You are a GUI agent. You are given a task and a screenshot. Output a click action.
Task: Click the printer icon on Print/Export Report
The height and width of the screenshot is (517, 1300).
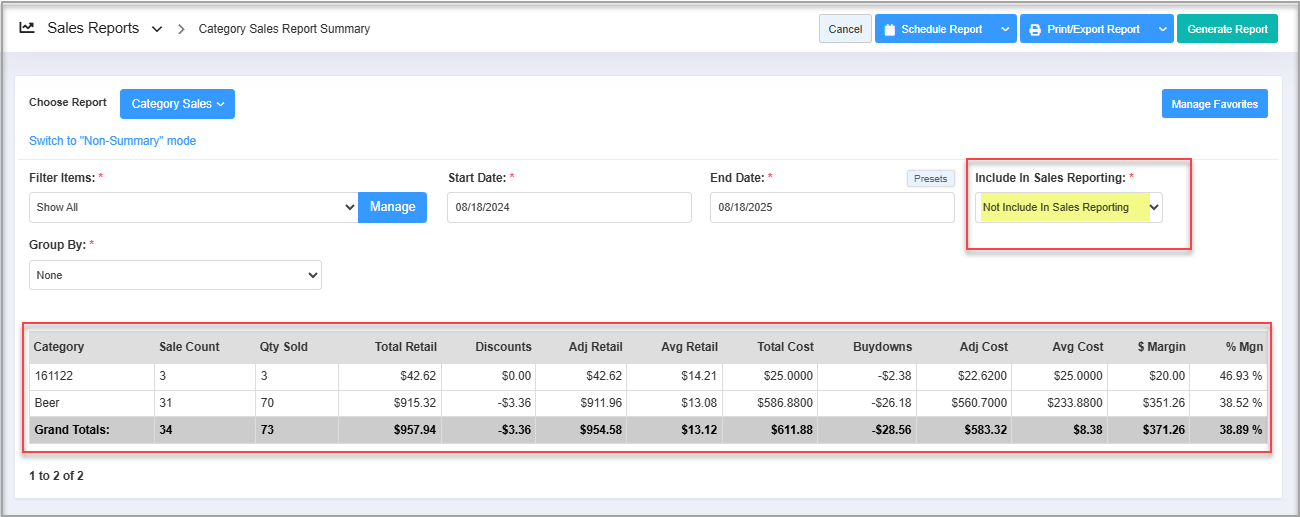1035,30
